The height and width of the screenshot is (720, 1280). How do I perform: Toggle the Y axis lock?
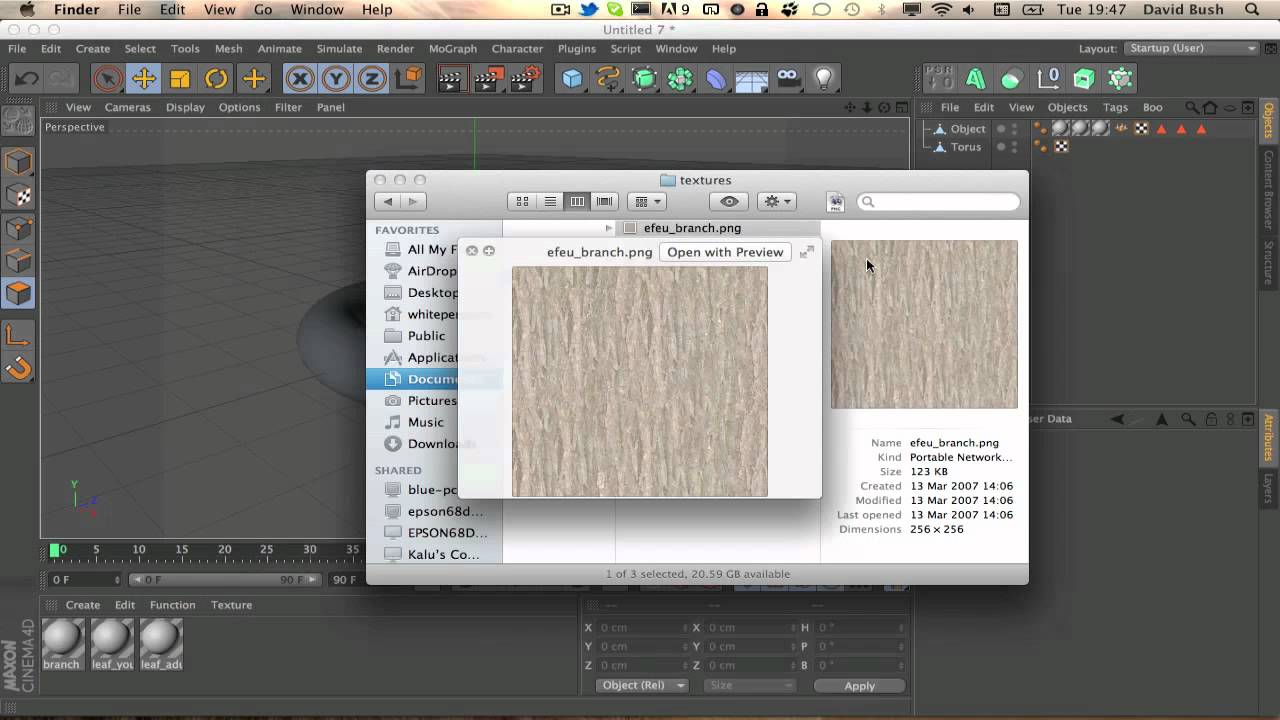coord(335,79)
